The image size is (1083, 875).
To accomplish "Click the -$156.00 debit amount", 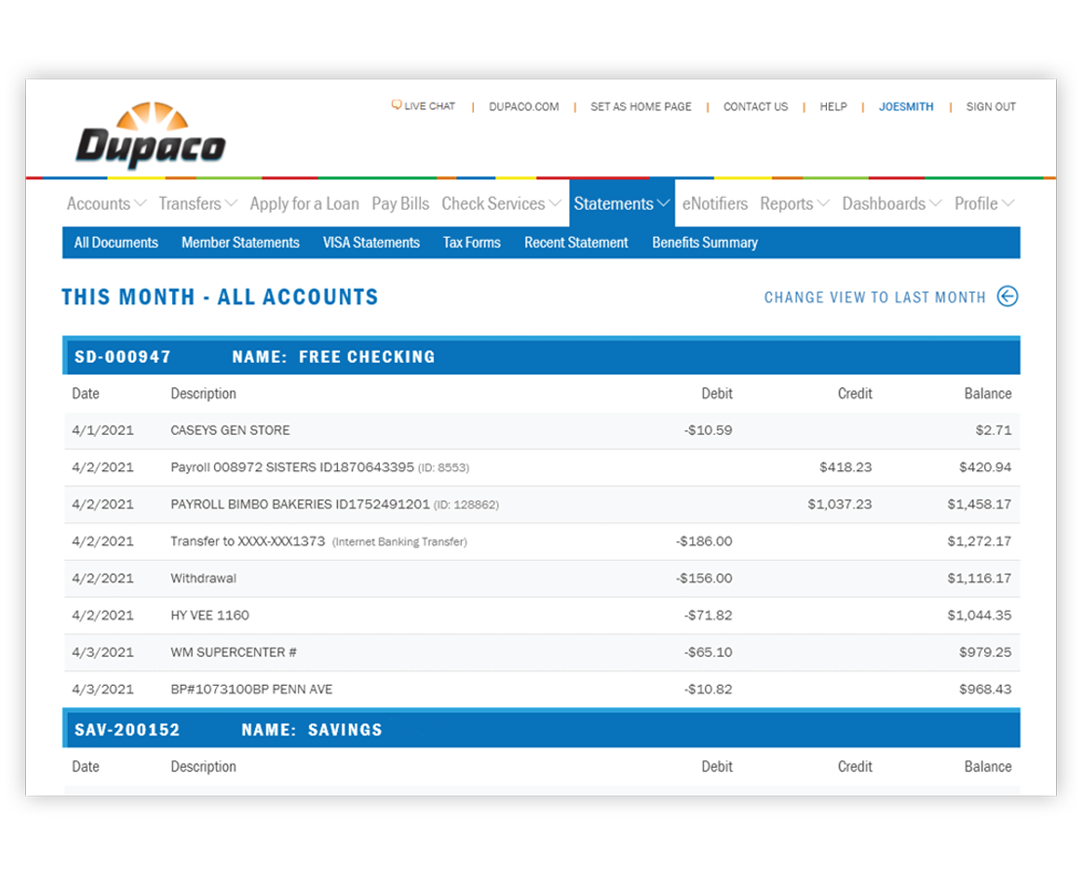I will coord(704,578).
